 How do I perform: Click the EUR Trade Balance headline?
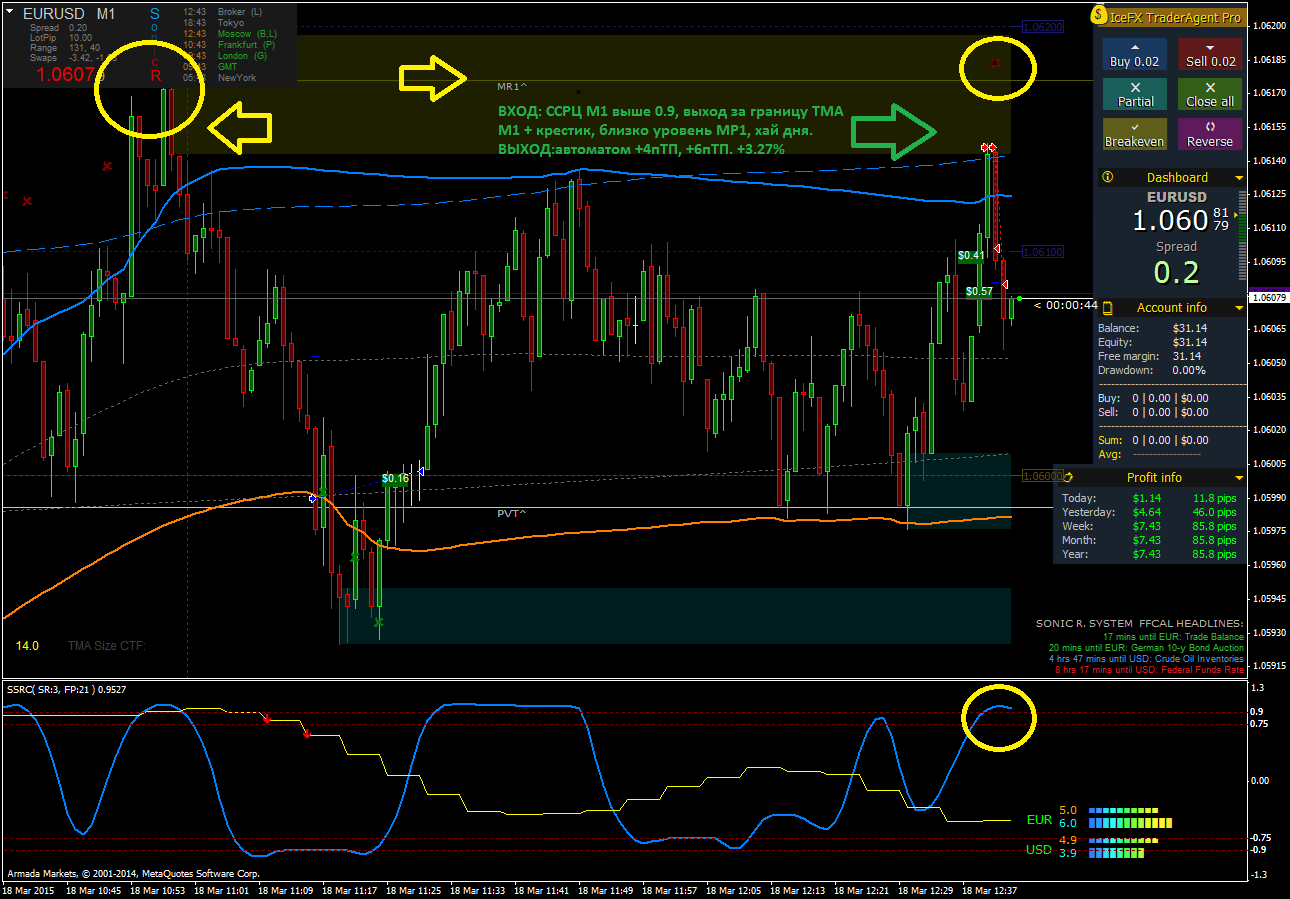(1173, 637)
